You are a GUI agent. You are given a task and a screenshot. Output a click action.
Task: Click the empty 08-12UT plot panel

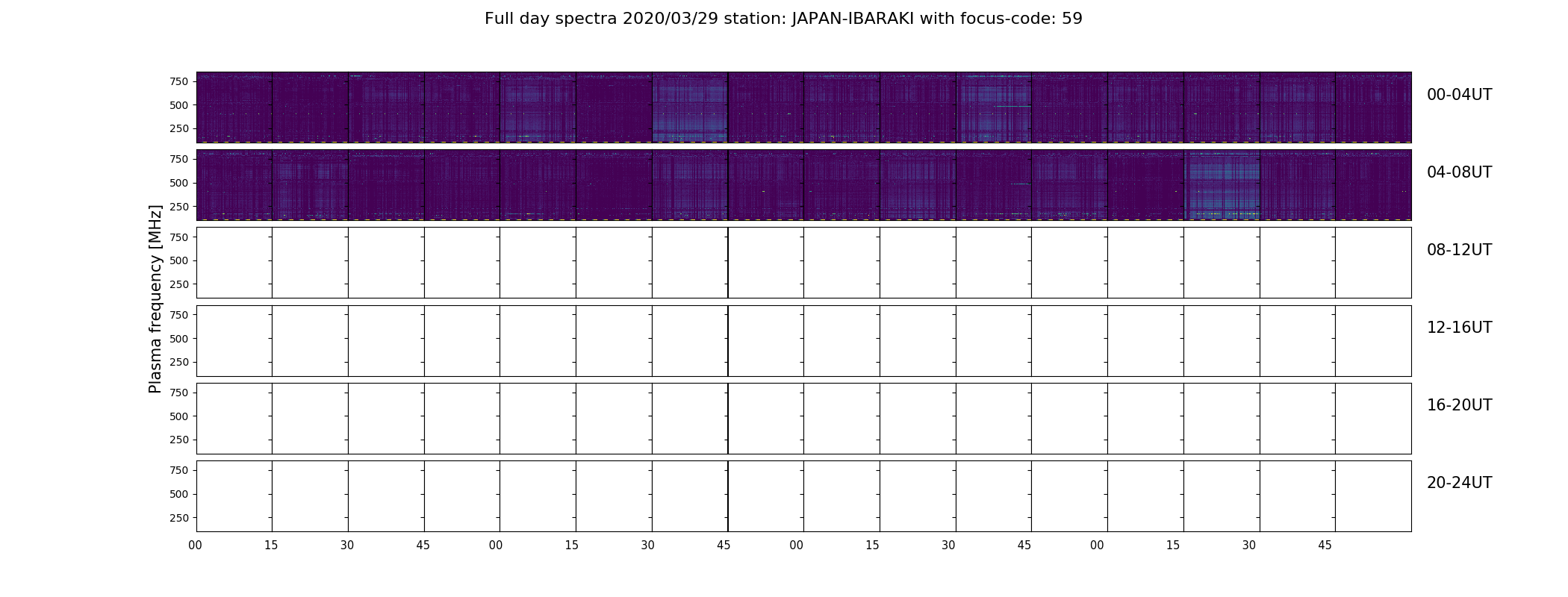click(803, 263)
